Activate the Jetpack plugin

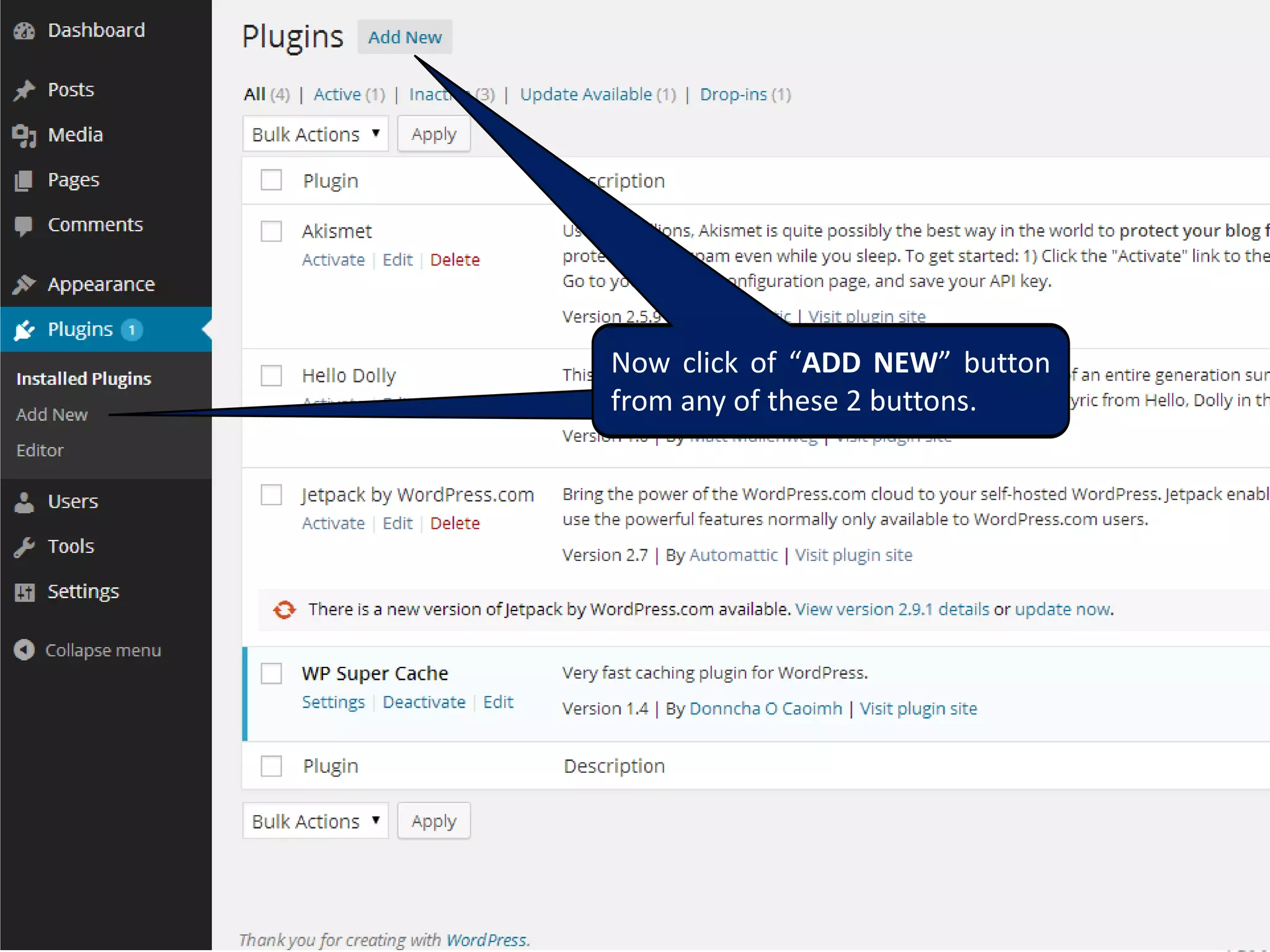[x=334, y=523]
